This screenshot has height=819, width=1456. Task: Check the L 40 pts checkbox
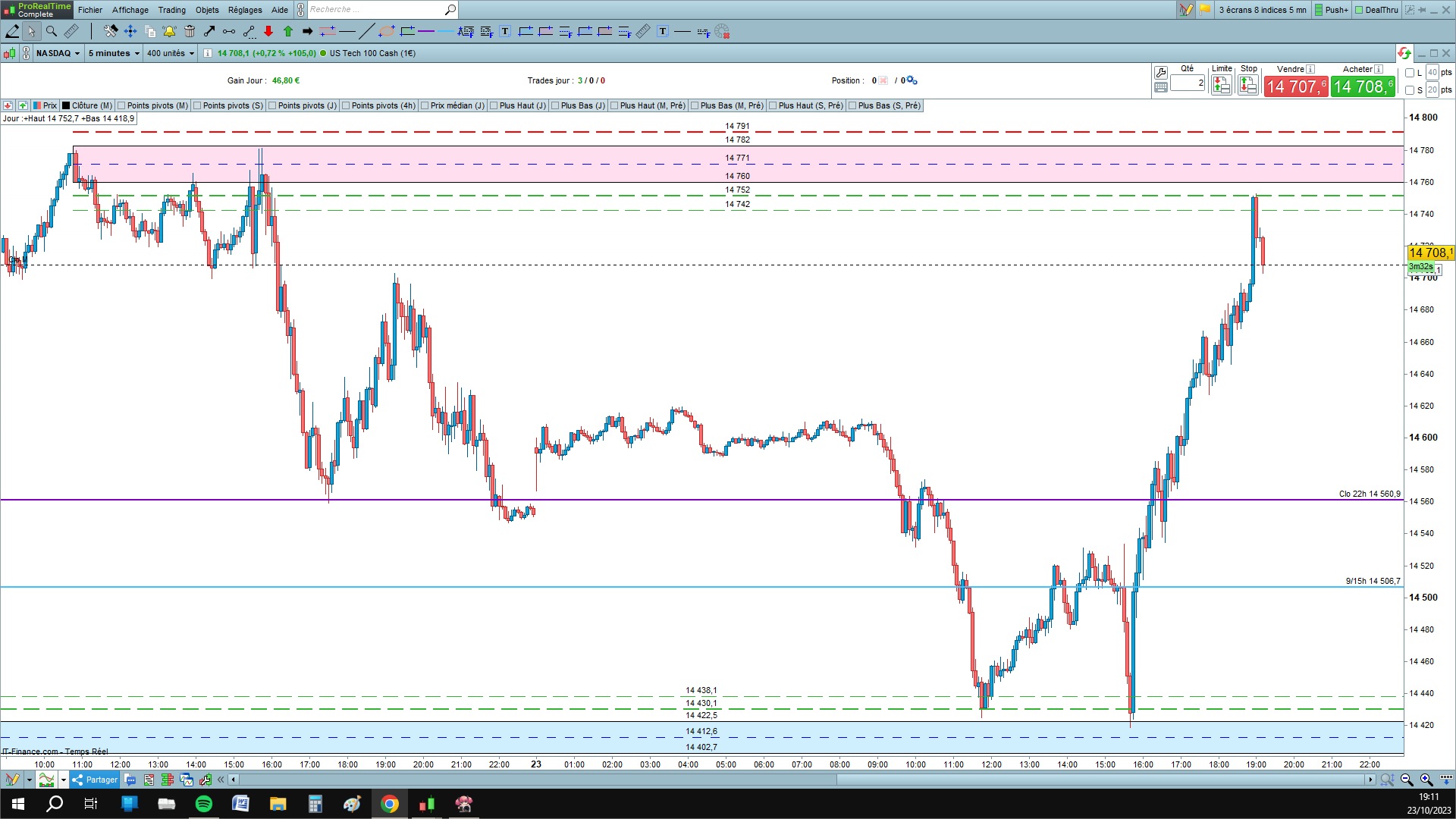[1410, 73]
